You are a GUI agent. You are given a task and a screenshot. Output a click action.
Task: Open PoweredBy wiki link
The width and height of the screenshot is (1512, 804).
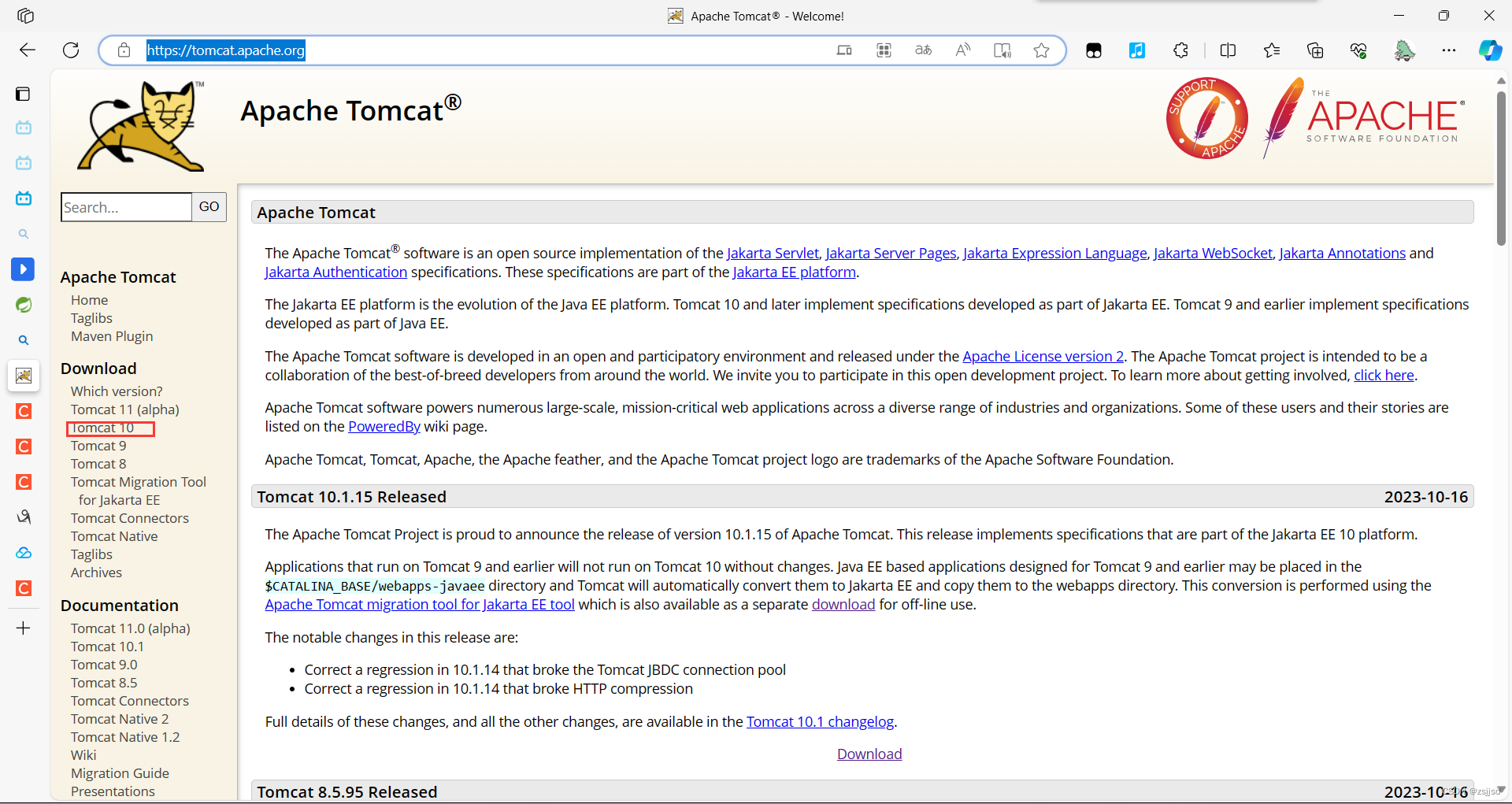384,426
